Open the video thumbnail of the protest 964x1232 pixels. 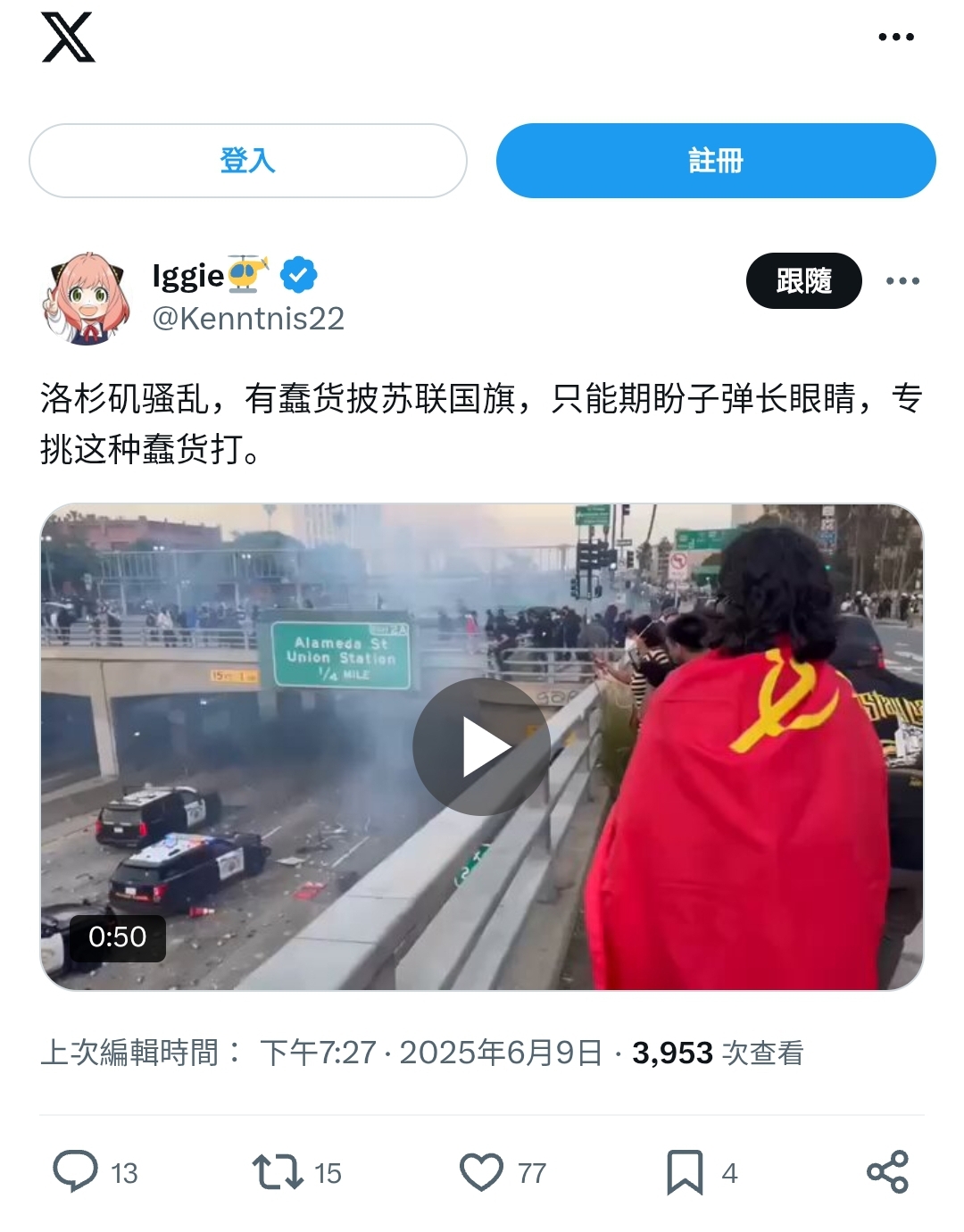click(482, 747)
